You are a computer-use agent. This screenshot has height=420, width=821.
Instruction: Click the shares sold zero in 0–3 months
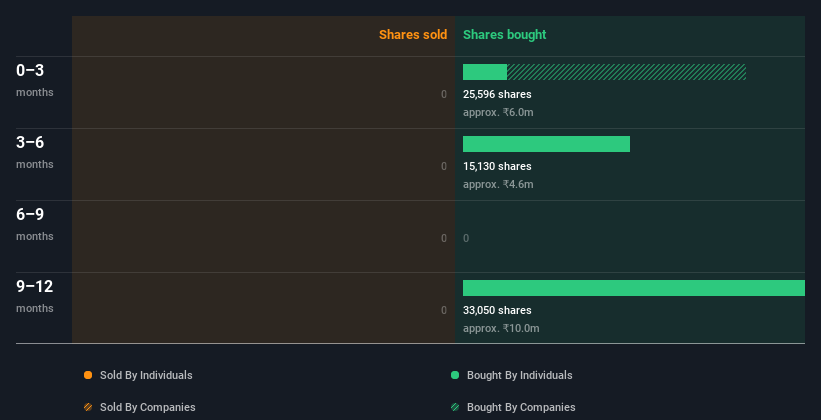pyautogui.click(x=444, y=94)
